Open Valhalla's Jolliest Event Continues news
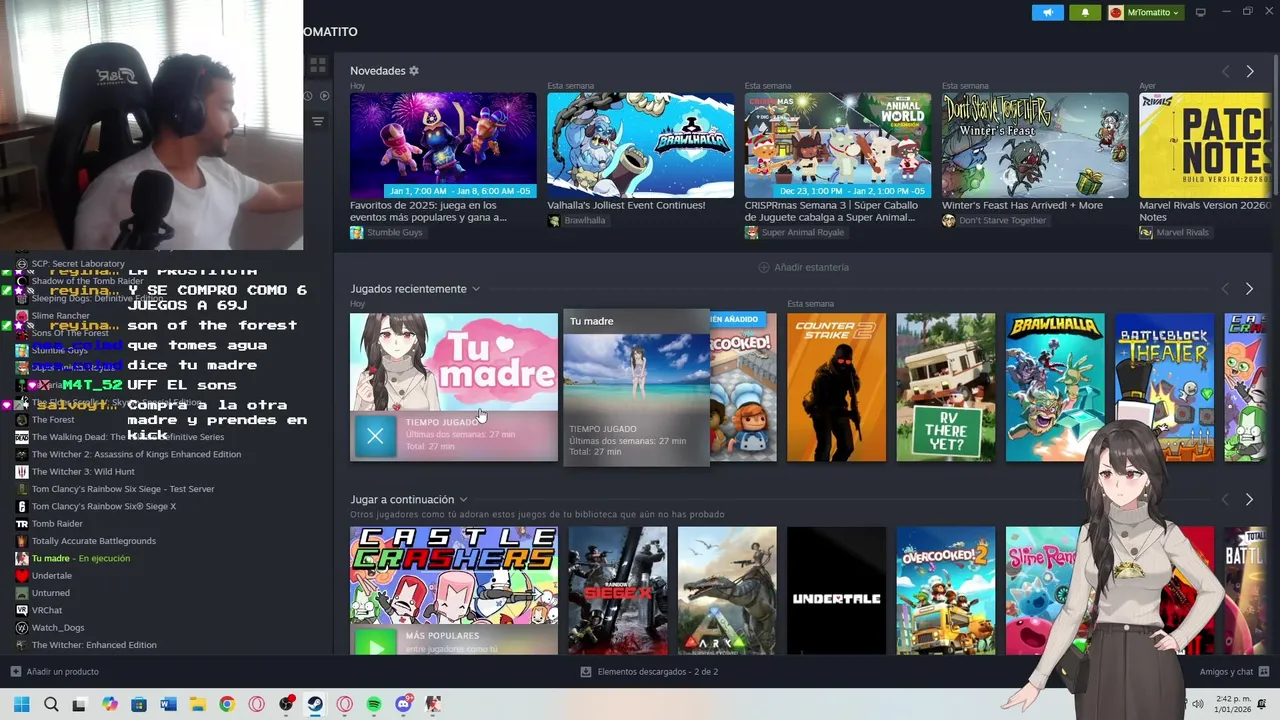 640,145
